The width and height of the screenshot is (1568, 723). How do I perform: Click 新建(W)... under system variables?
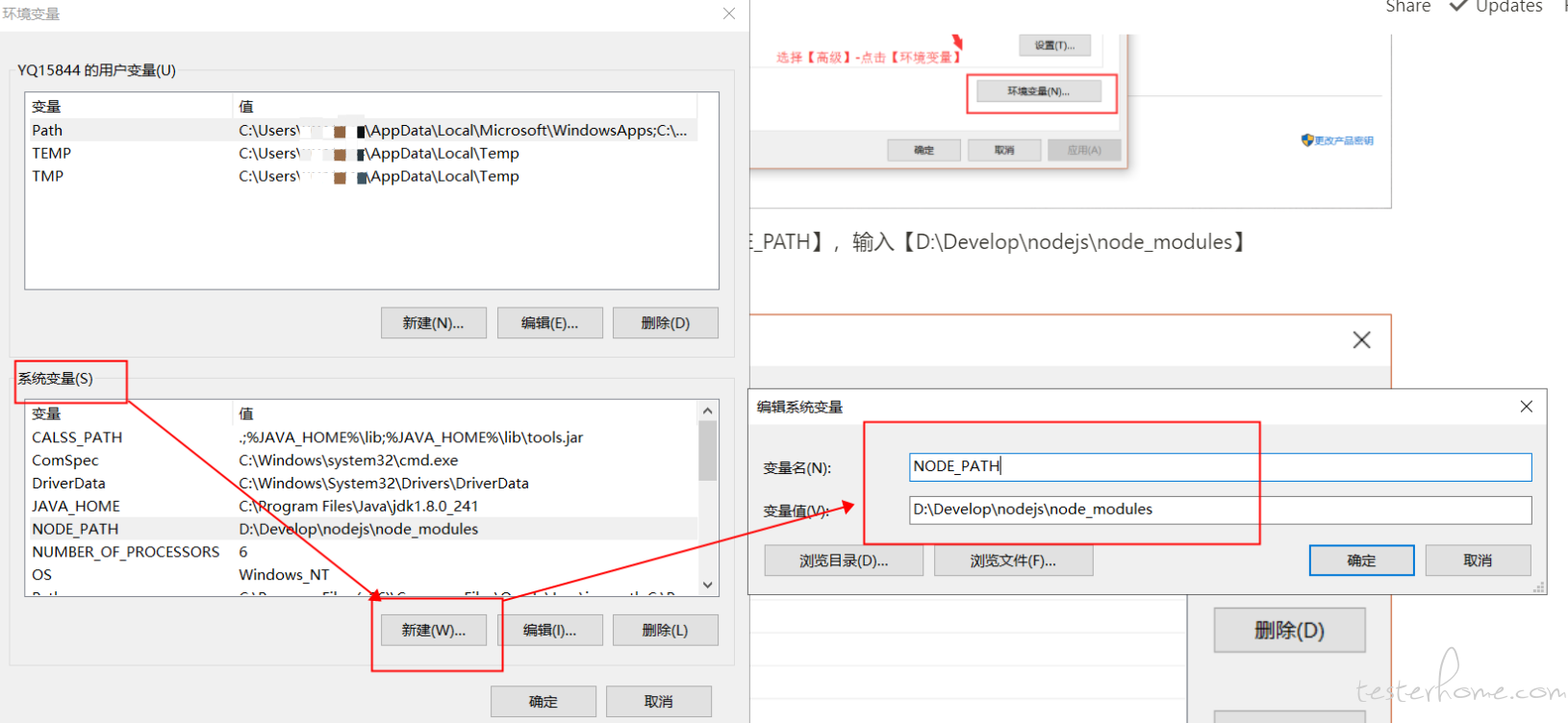[433, 631]
